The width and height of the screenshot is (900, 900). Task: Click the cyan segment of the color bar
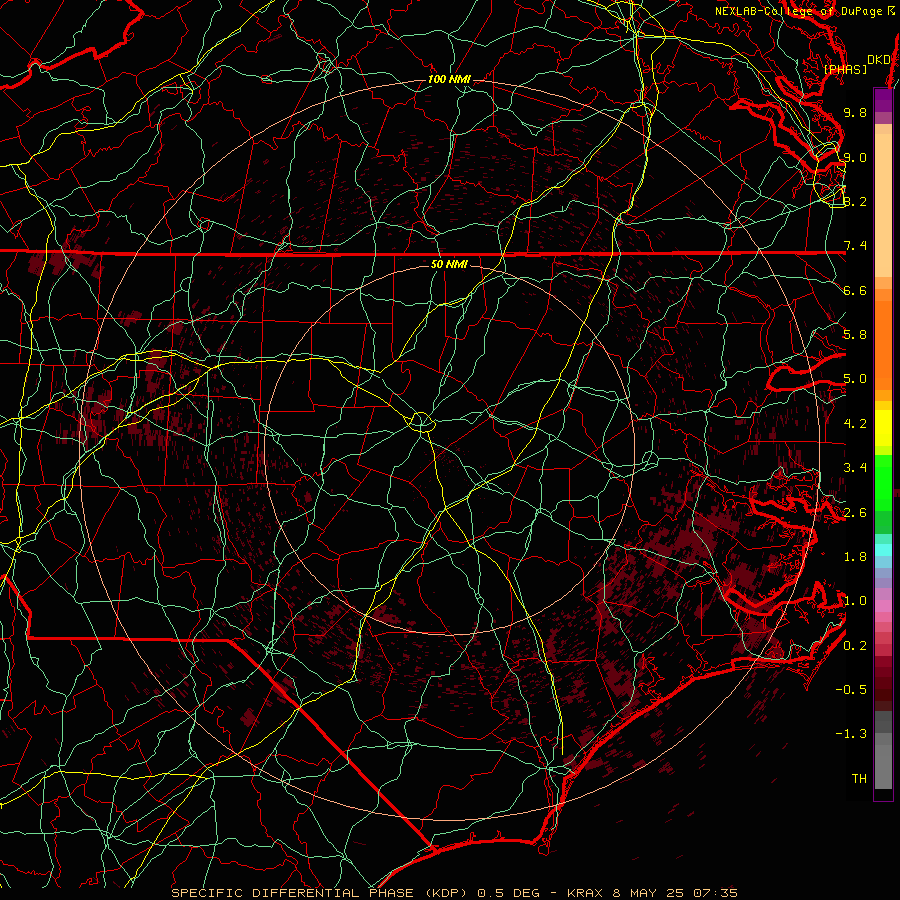tap(883, 550)
